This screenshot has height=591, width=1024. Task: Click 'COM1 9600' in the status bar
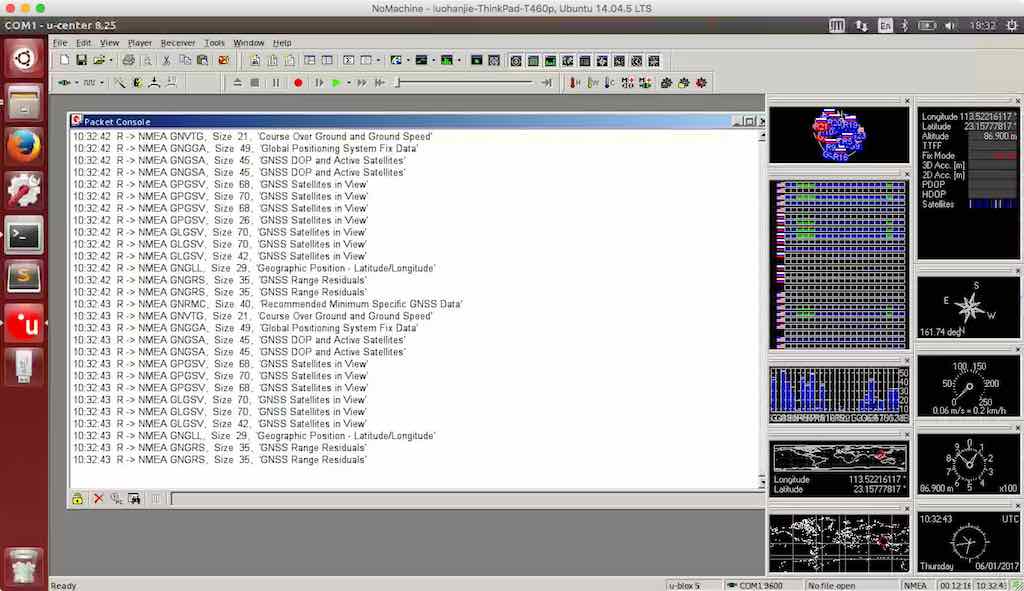(761, 586)
